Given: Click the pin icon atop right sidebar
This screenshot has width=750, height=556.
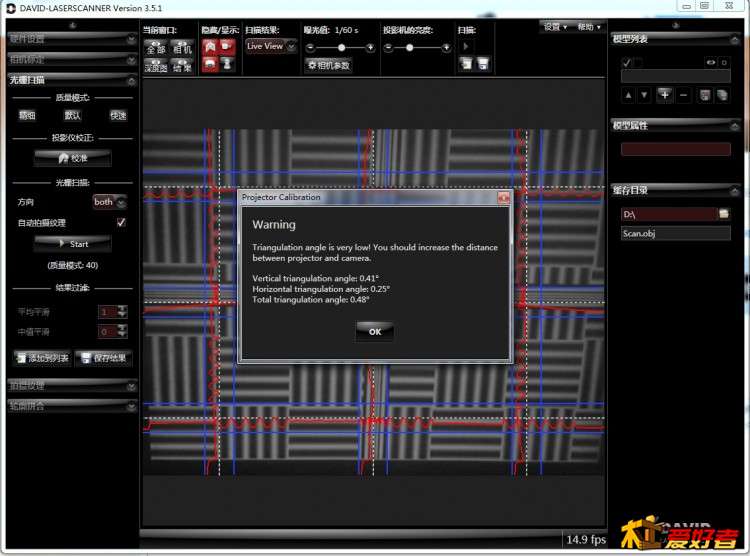Looking at the screenshot, I should [675, 25].
